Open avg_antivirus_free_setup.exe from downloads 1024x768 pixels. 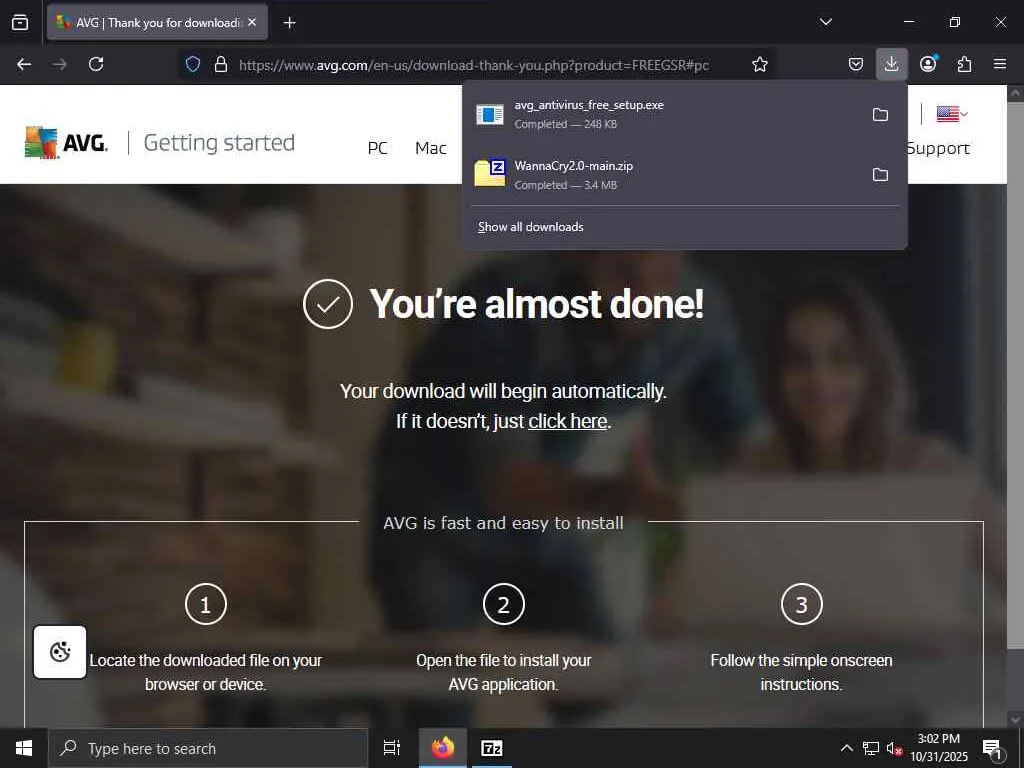(x=665, y=114)
